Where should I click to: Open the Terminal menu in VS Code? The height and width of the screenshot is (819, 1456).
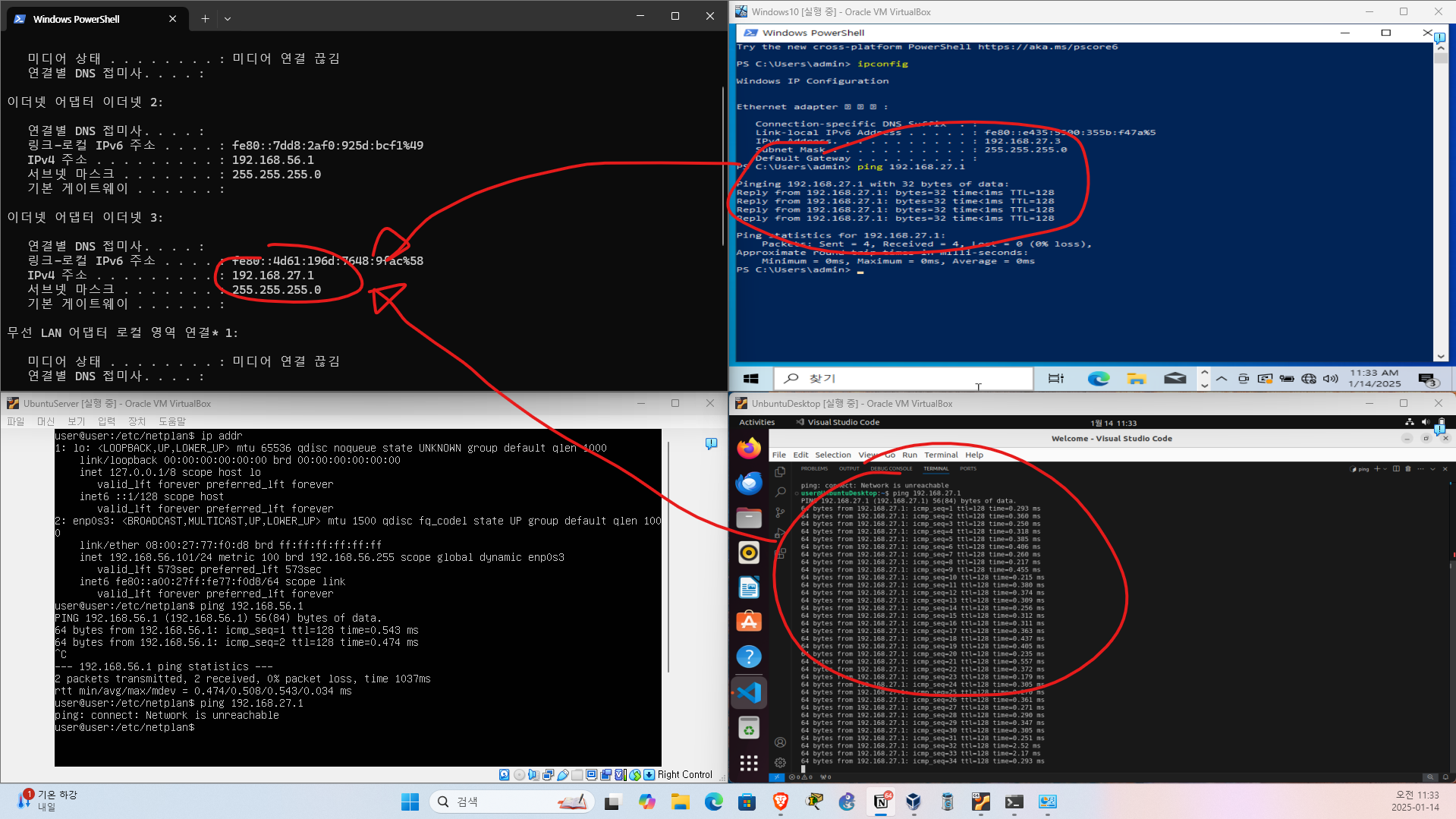coord(941,455)
